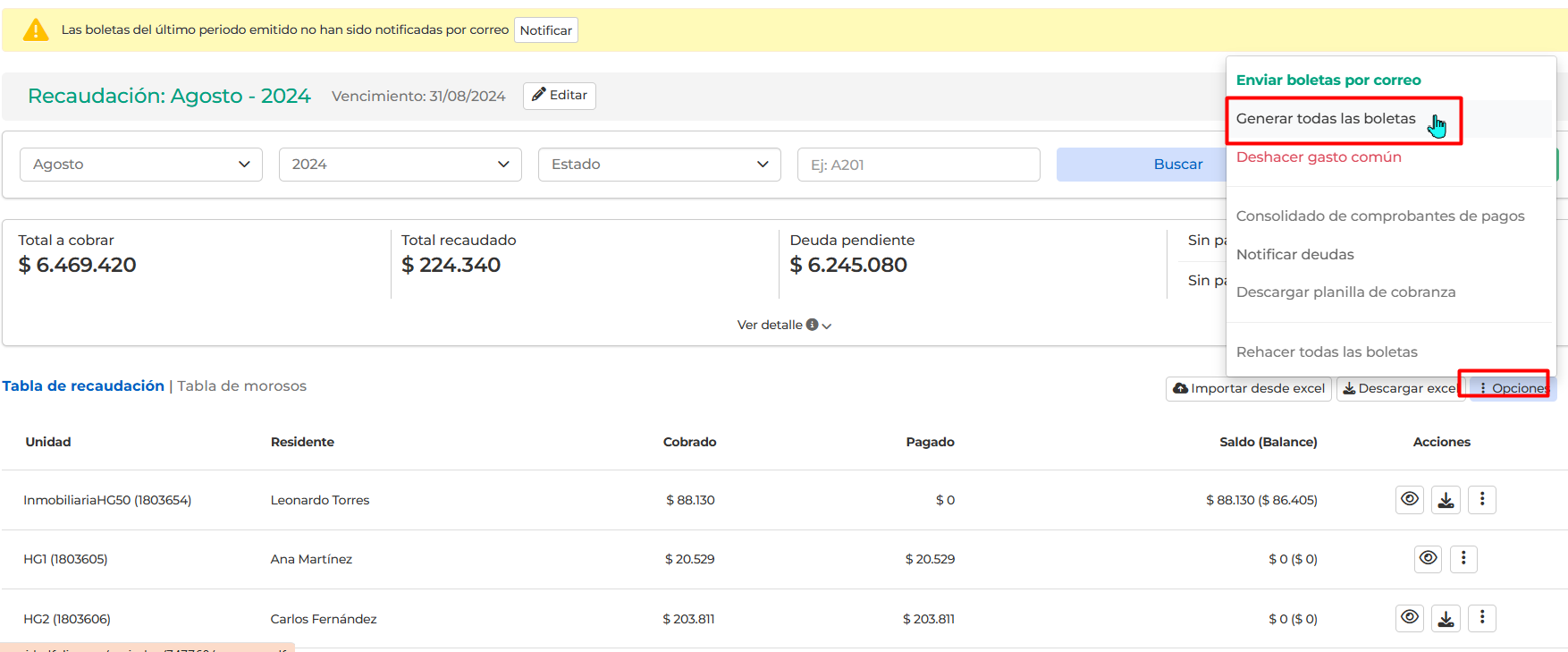Download boleta for InmobiliariaHG50 unit
Viewport: 1568px width, 652px height.
(1446, 499)
